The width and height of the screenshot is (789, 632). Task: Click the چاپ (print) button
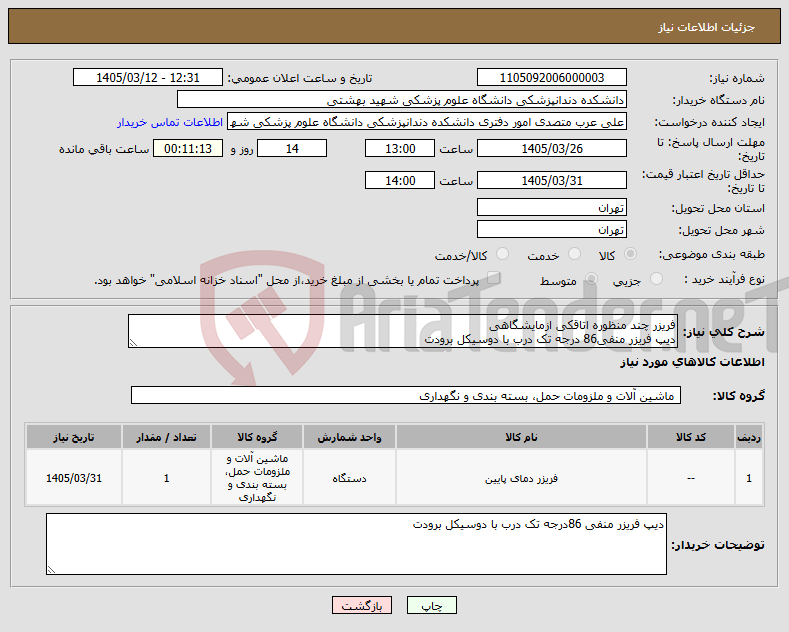tap(432, 605)
